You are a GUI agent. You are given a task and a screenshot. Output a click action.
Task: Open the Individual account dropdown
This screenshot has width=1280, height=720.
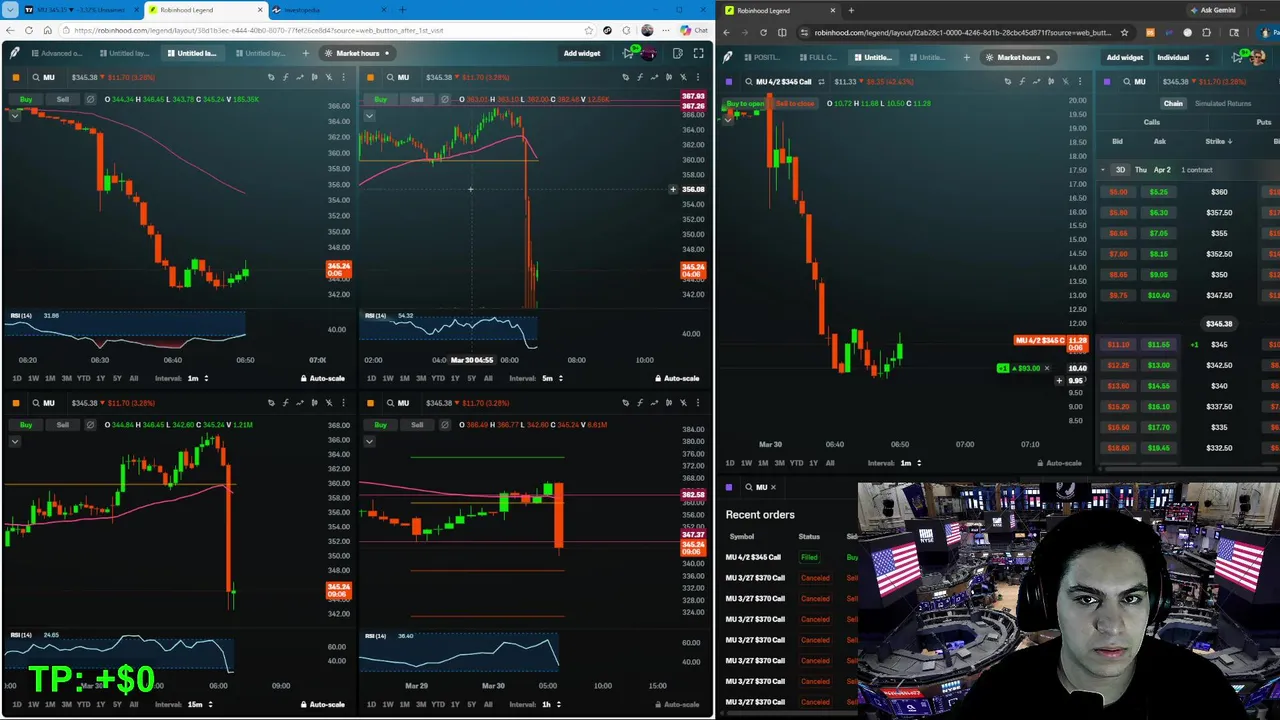coord(1183,57)
